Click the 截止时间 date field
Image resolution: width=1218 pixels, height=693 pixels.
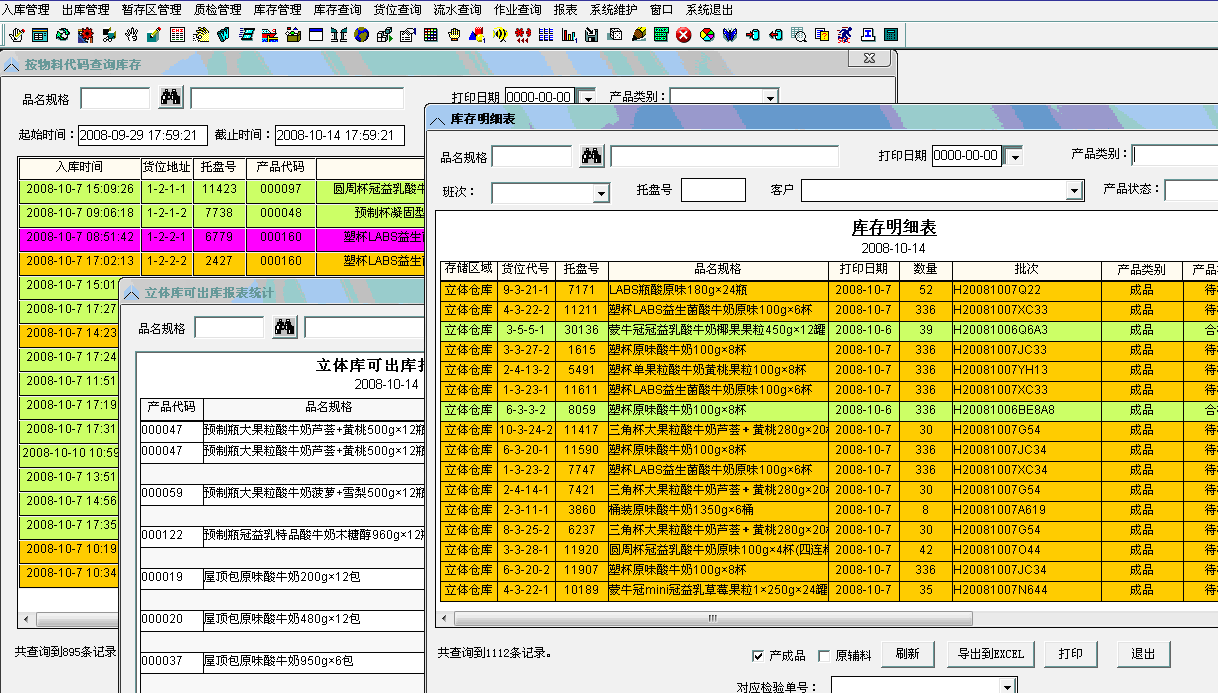[x=340, y=135]
